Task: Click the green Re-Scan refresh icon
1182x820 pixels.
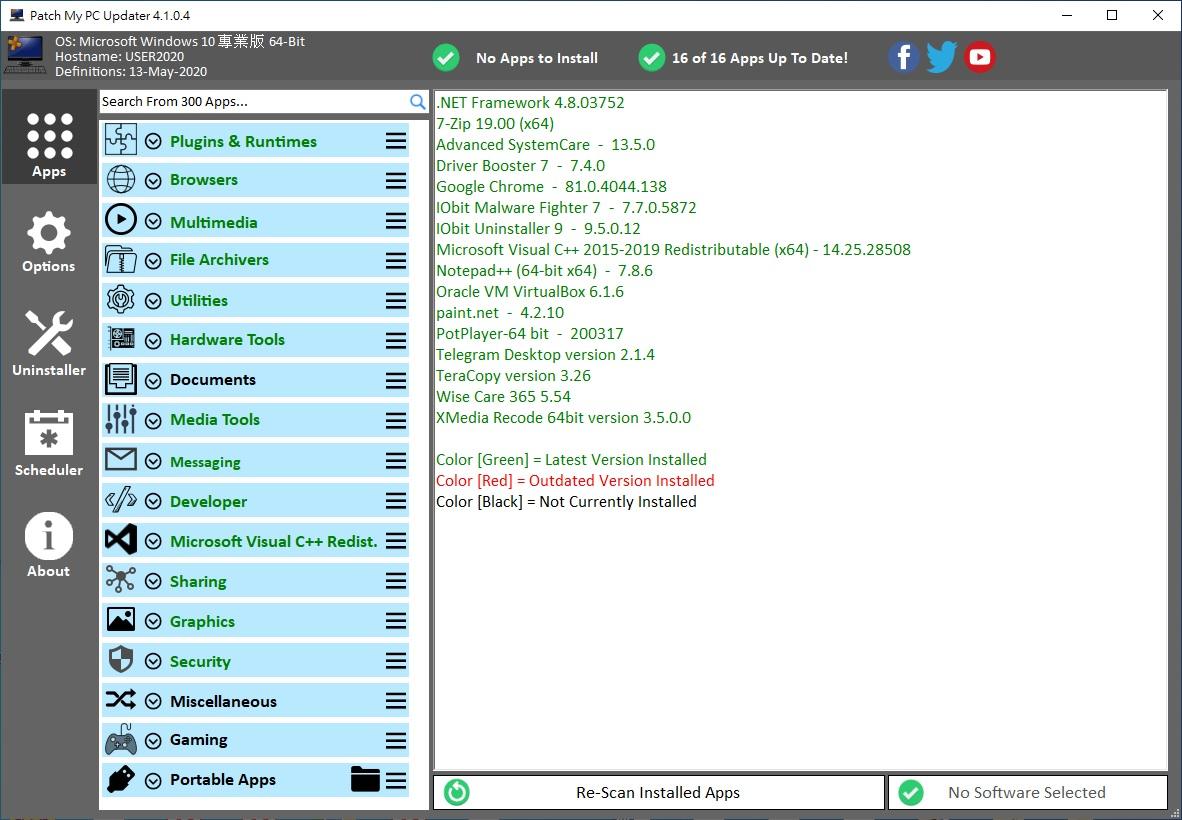Action: click(457, 792)
